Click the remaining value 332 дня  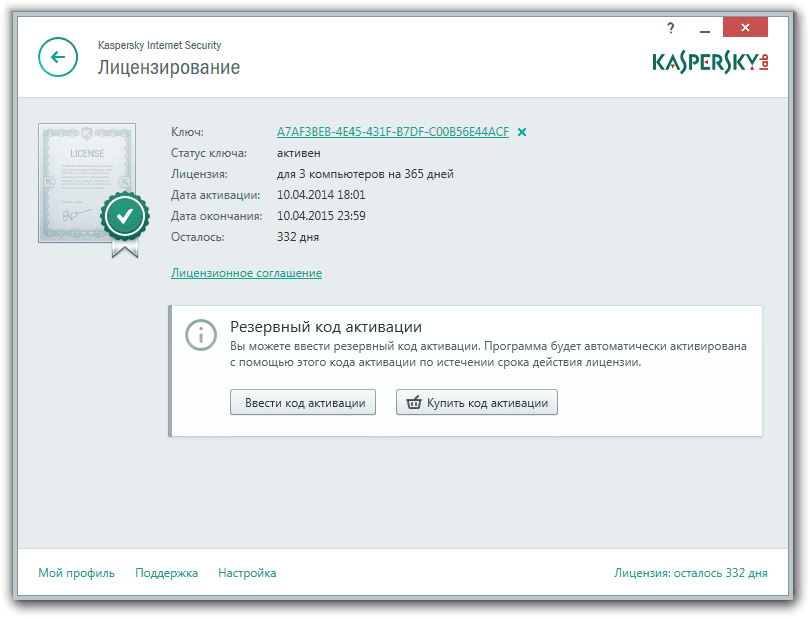tap(298, 237)
